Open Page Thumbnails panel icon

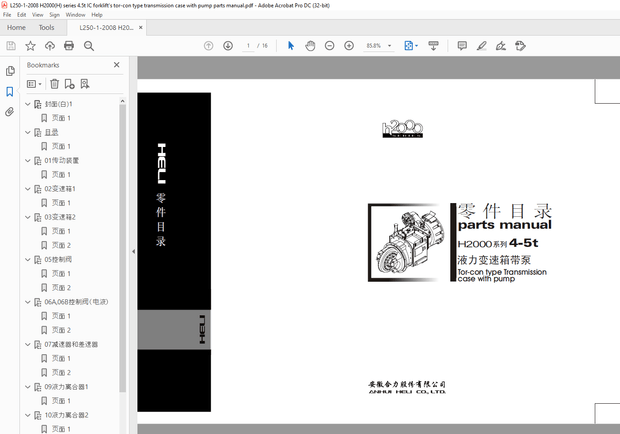tap(10, 71)
